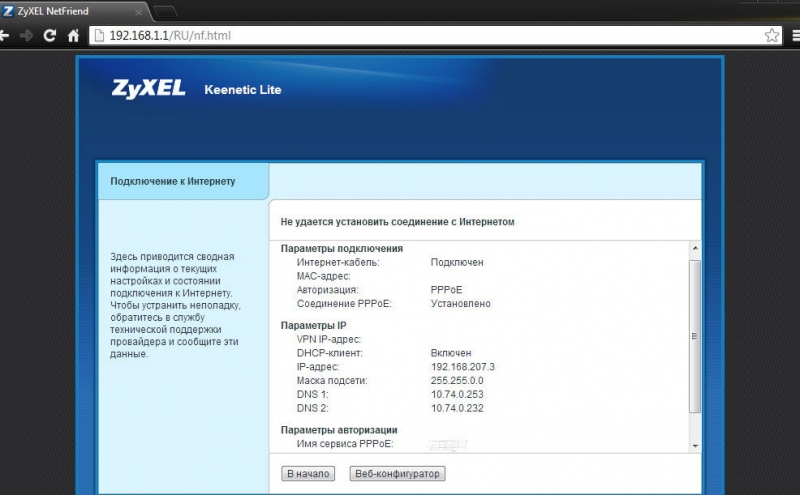Click the MAC-адрес label
Viewport: 800px width, 495px height.
coord(323,276)
